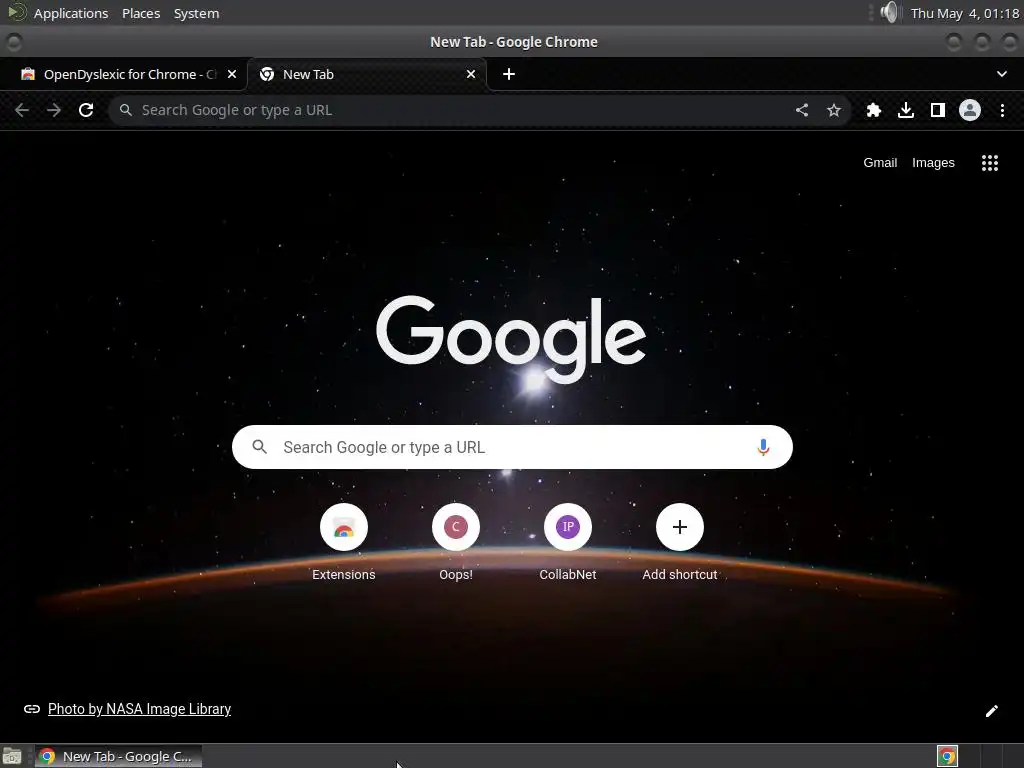Open the Google apps grid
Viewport: 1024px width, 768px height.
point(990,163)
